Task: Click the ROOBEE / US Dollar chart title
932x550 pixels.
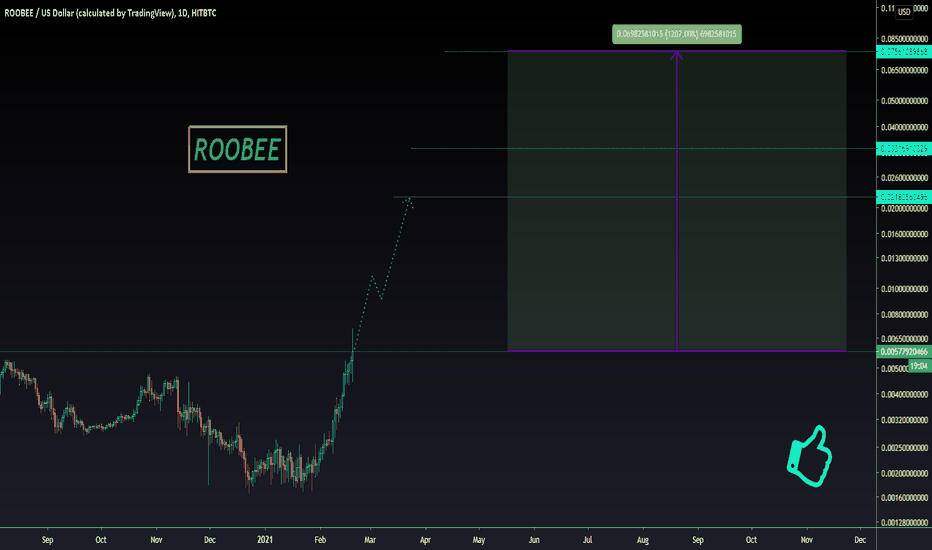Action: [x=111, y=12]
